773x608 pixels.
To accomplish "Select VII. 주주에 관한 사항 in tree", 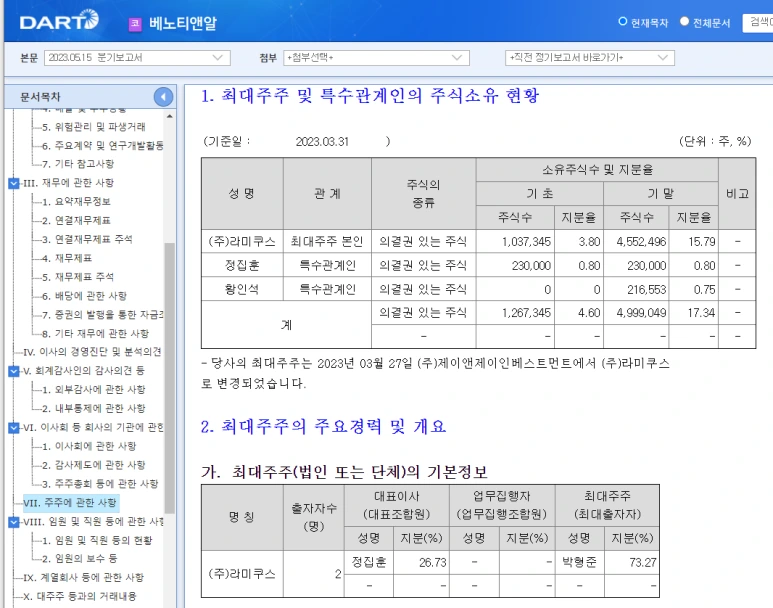I will [x=70, y=502].
